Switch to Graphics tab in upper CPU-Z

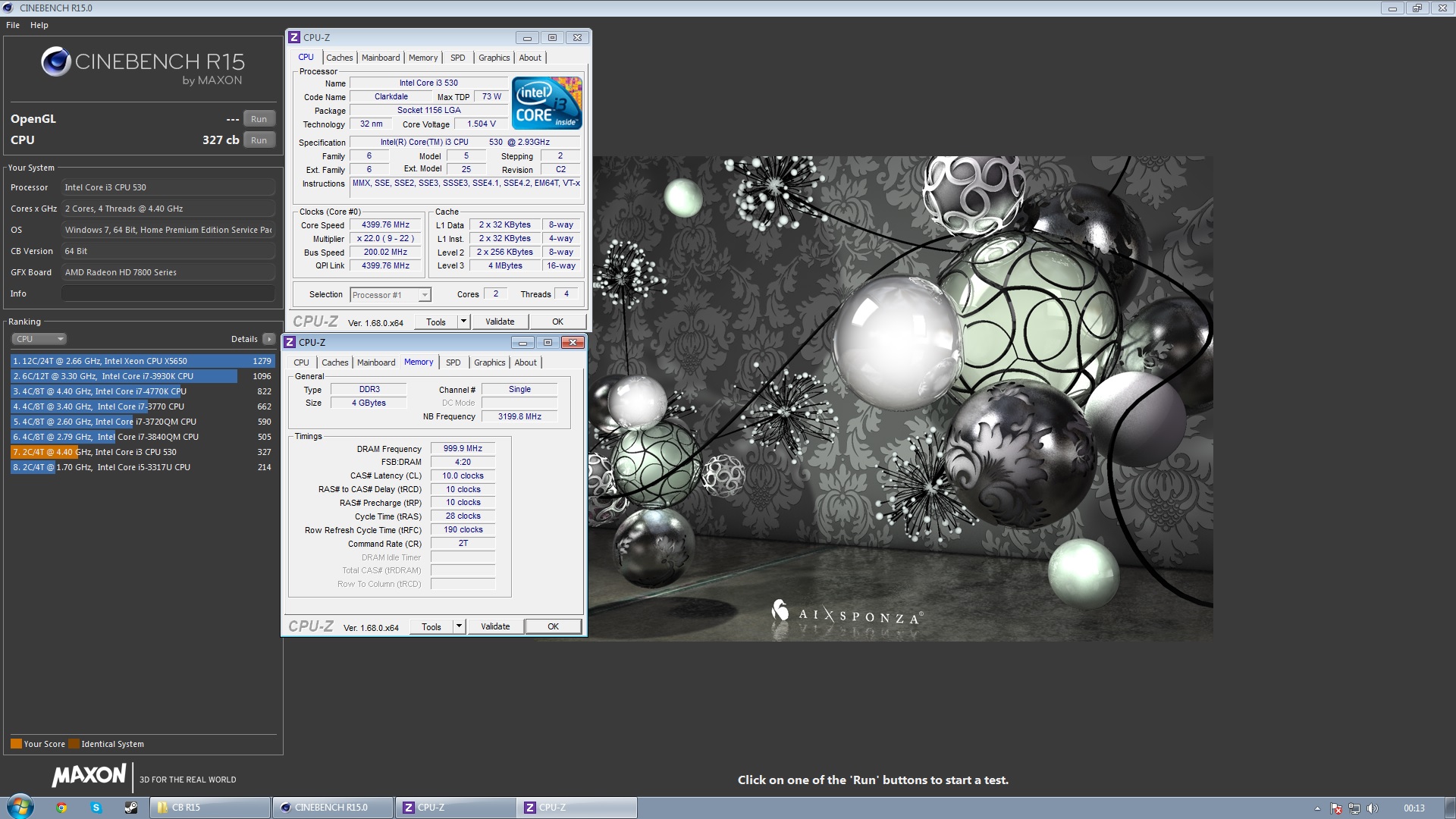tap(494, 58)
